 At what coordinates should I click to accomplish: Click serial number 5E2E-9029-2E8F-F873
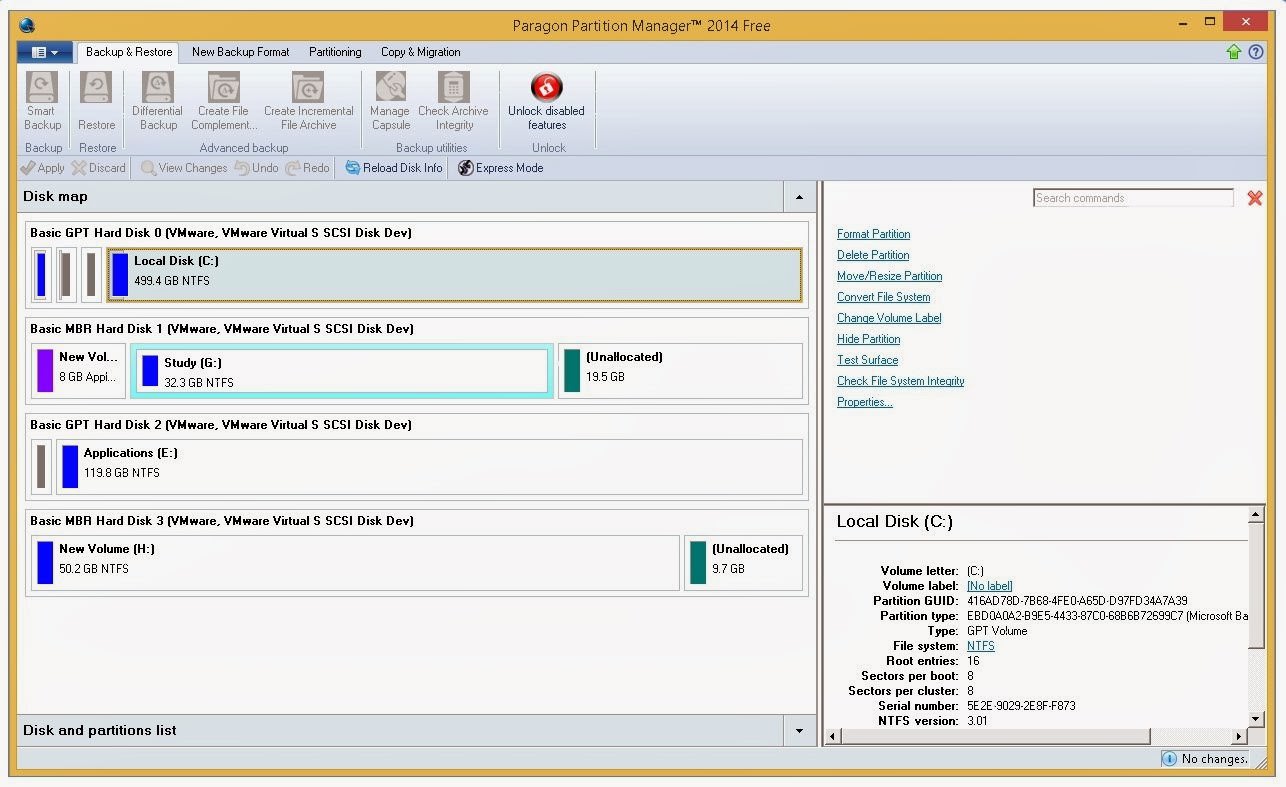1021,706
